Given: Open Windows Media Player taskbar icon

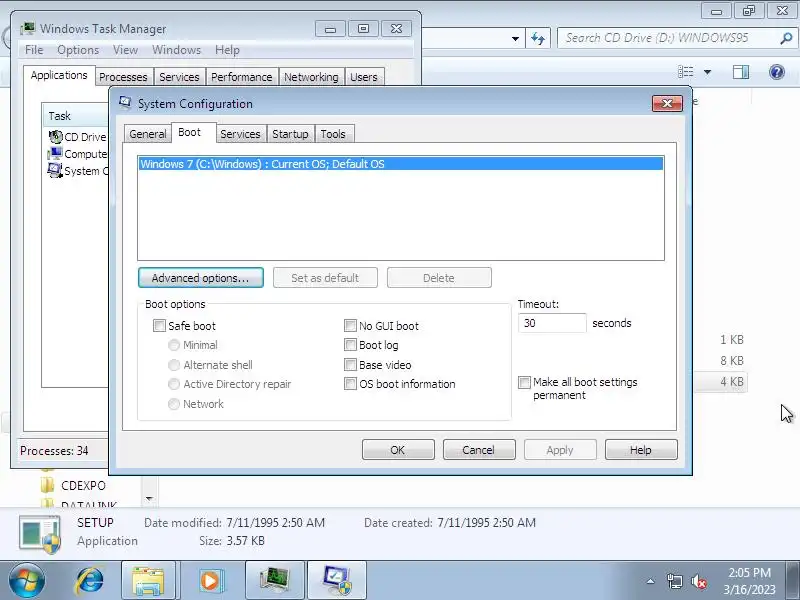Looking at the screenshot, I should (x=210, y=581).
